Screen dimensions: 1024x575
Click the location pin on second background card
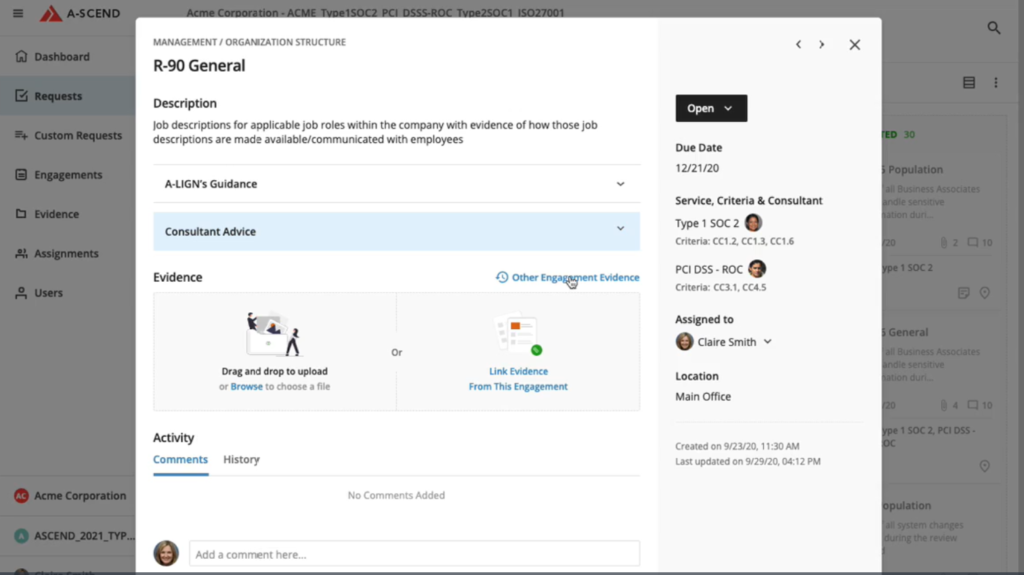(x=984, y=466)
